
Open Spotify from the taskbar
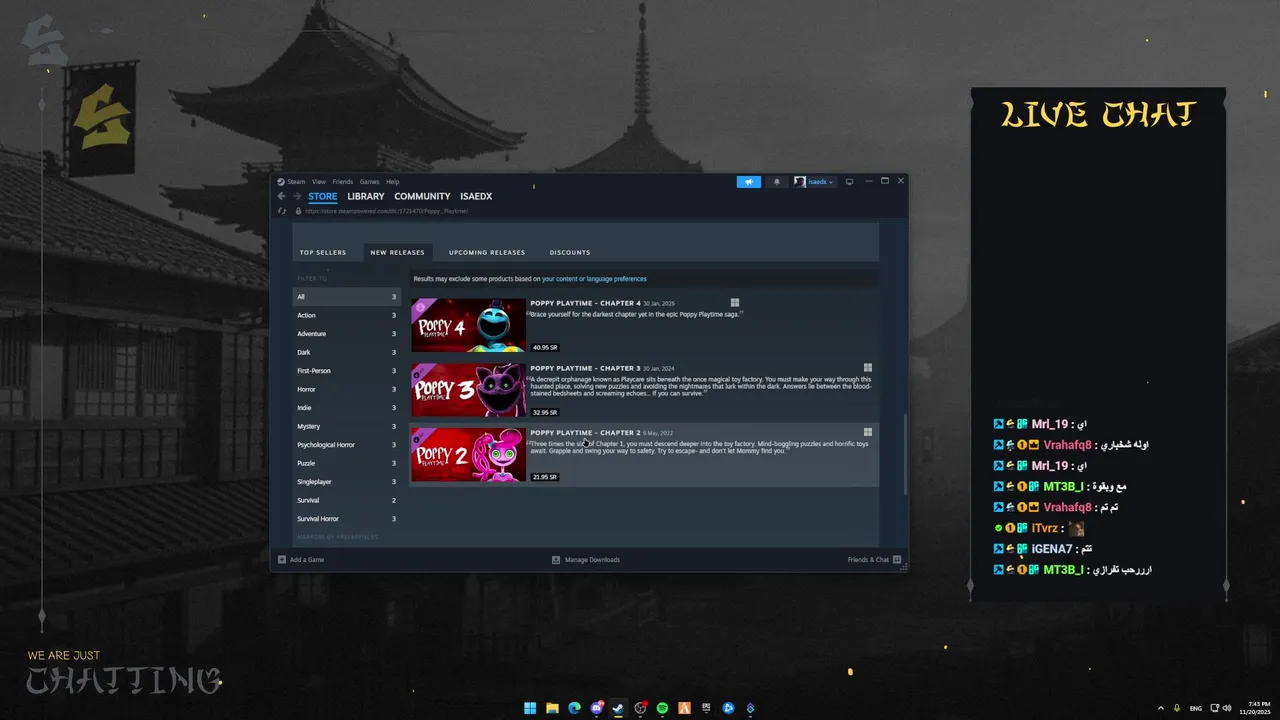(x=662, y=708)
